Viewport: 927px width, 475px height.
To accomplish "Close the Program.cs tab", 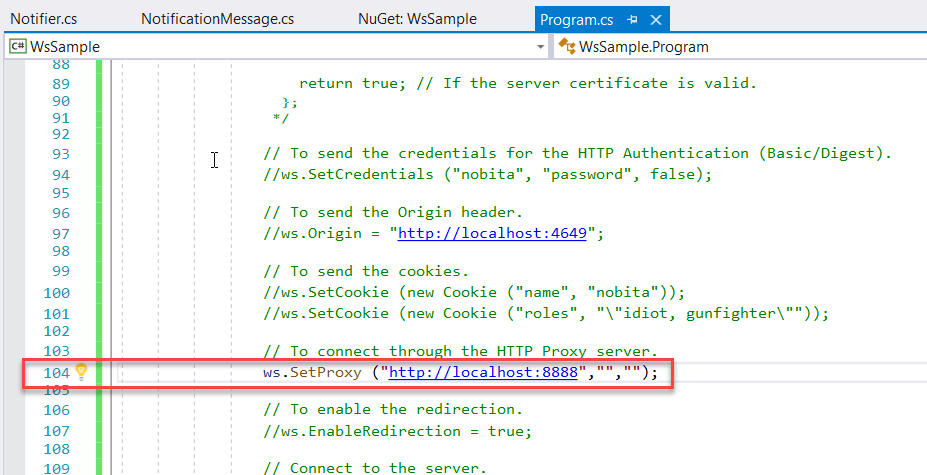I will (656, 20).
